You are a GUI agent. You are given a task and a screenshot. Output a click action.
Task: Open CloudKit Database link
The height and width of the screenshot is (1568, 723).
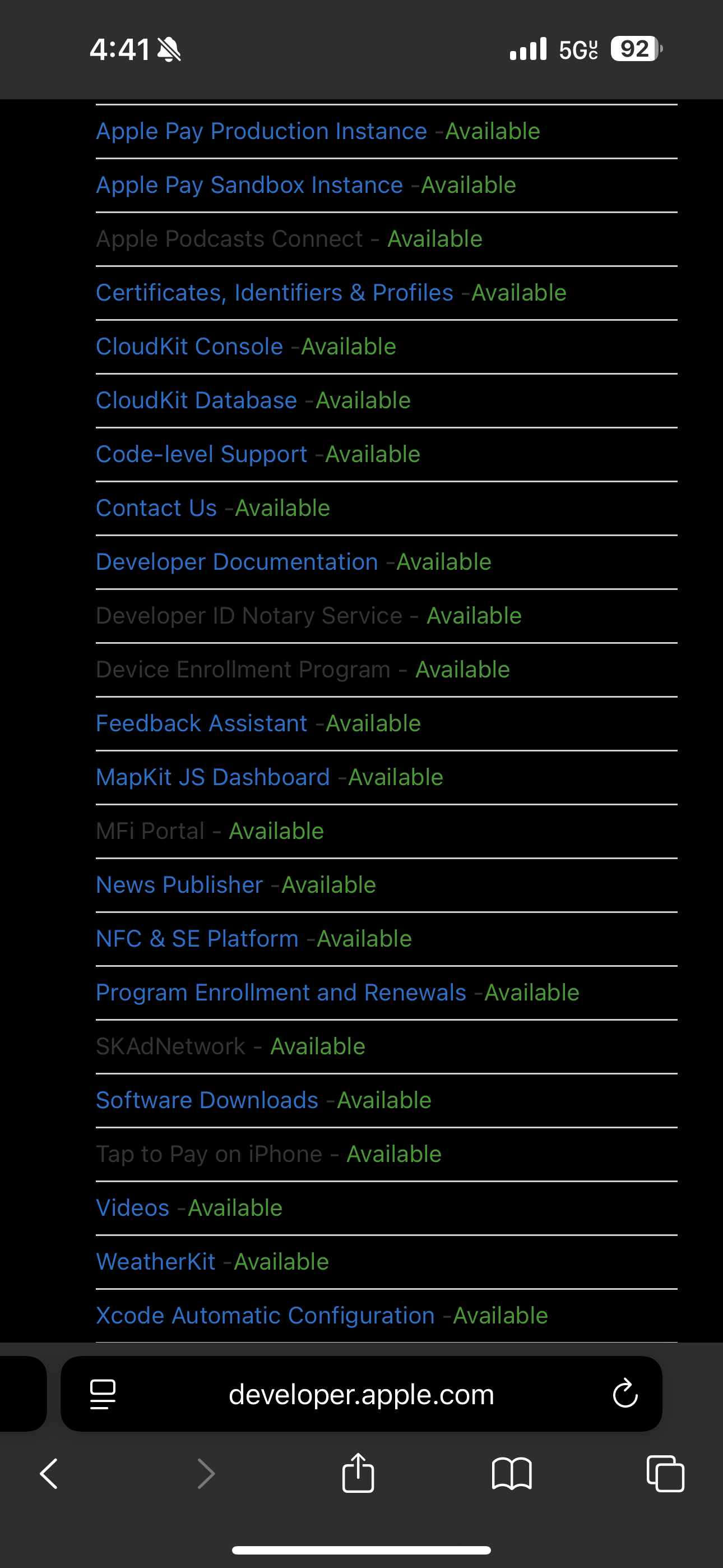coord(197,400)
